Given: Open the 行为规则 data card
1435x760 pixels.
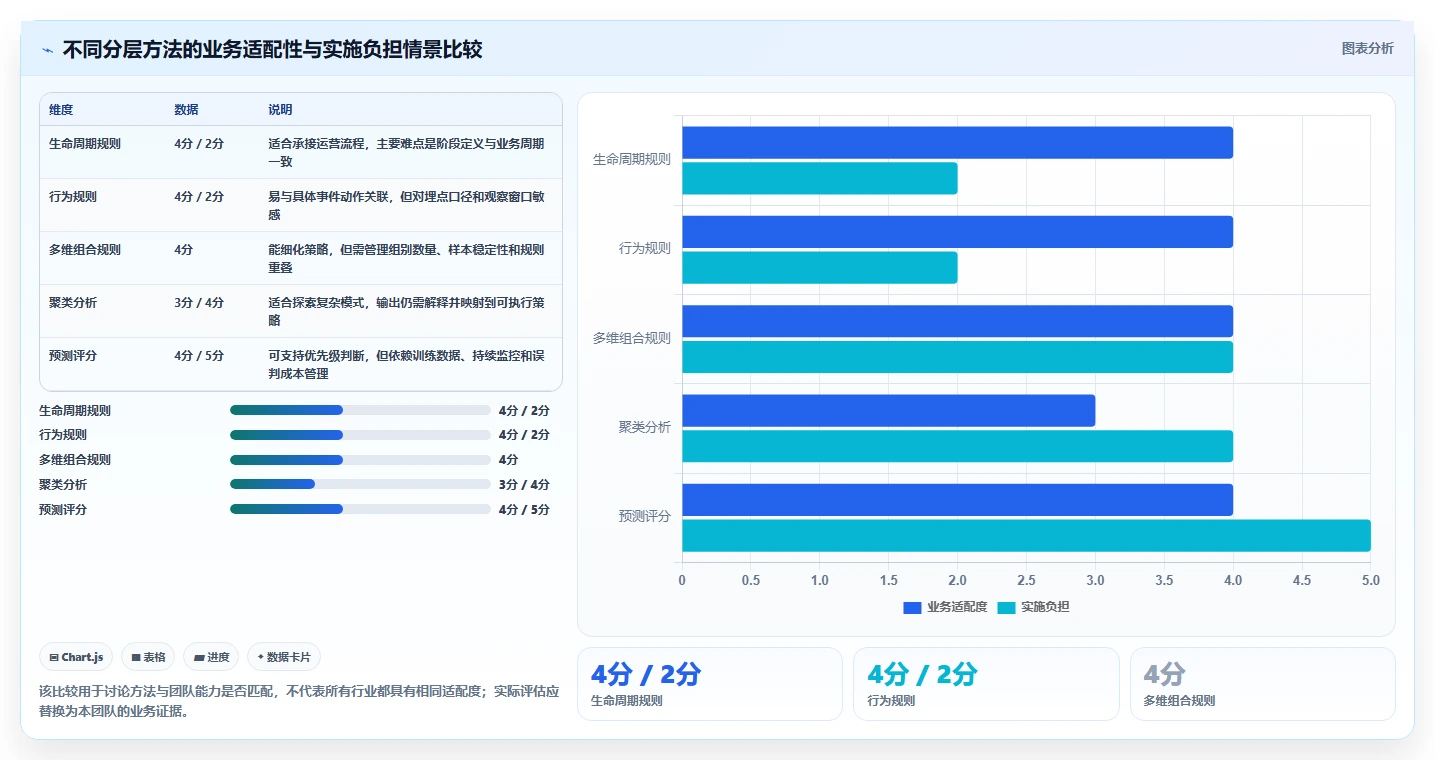Looking at the screenshot, I should click(986, 684).
